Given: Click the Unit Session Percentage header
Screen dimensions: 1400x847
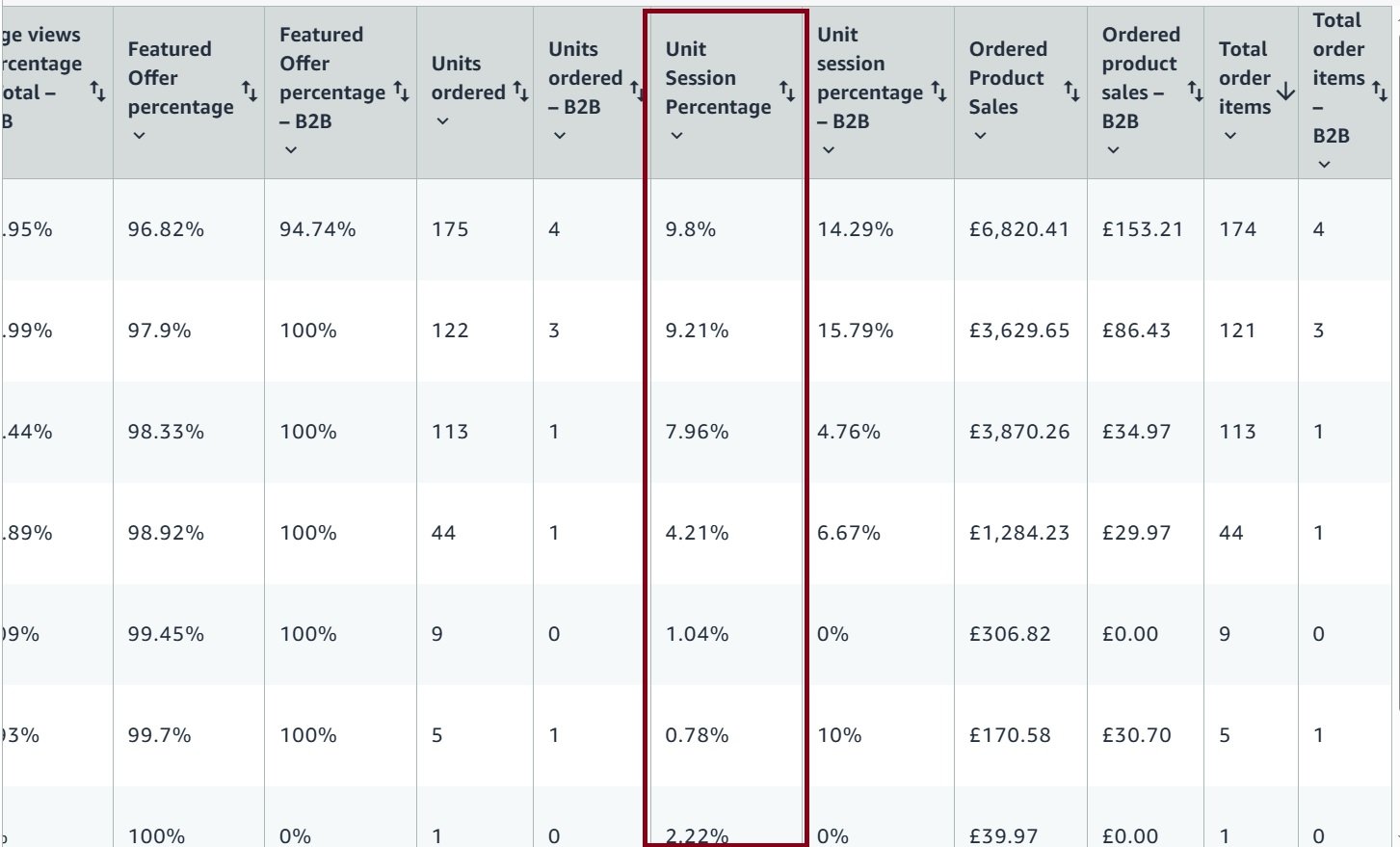Looking at the screenshot, I should (x=718, y=78).
